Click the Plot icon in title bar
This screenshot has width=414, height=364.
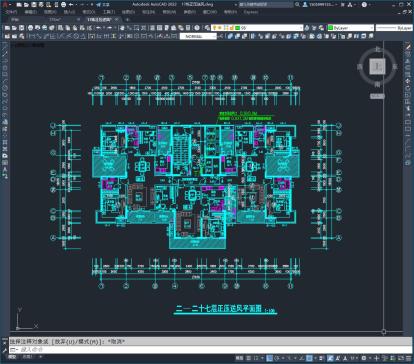(x=63, y=5)
